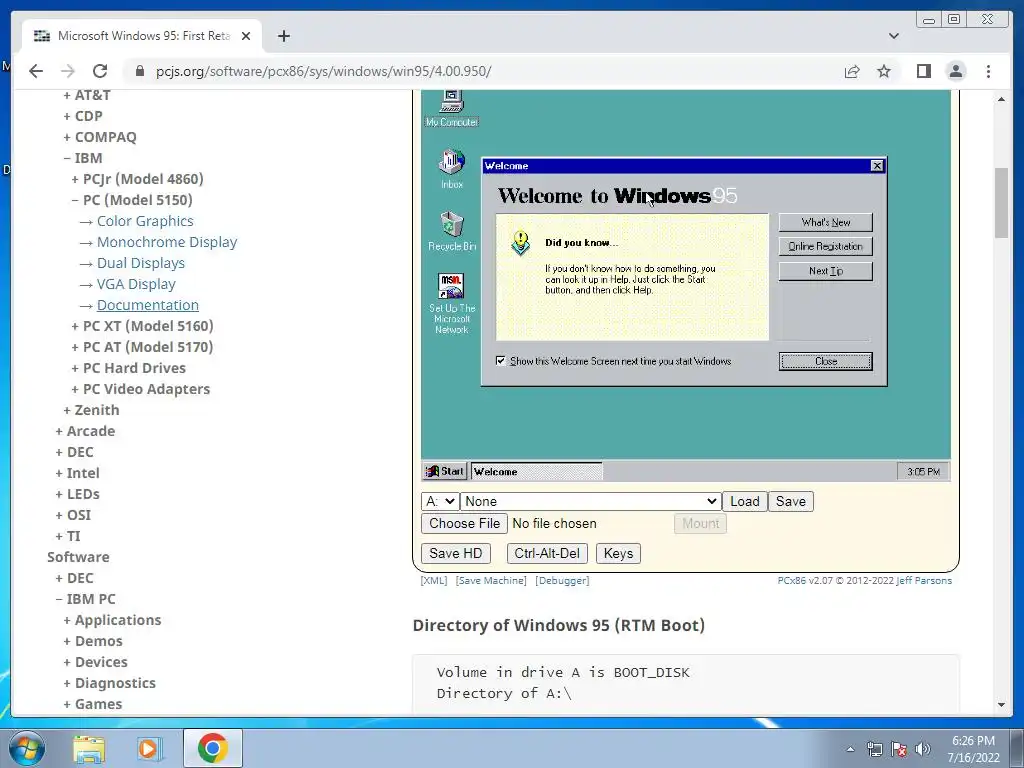This screenshot has width=1024, height=768.
Task: Open the [Save Machine] link
Action: (x=490, y=581)
